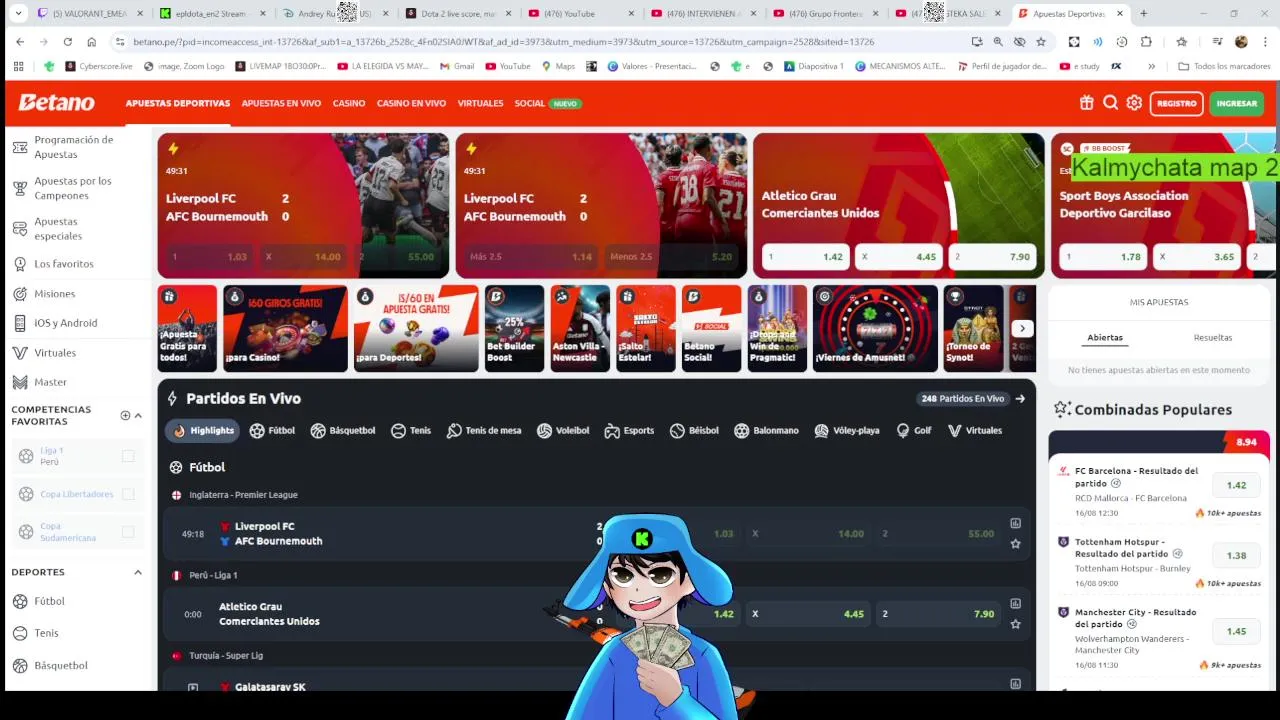Open iOS y Android in sidebar

pyautogui.click(x=65, y=323)
